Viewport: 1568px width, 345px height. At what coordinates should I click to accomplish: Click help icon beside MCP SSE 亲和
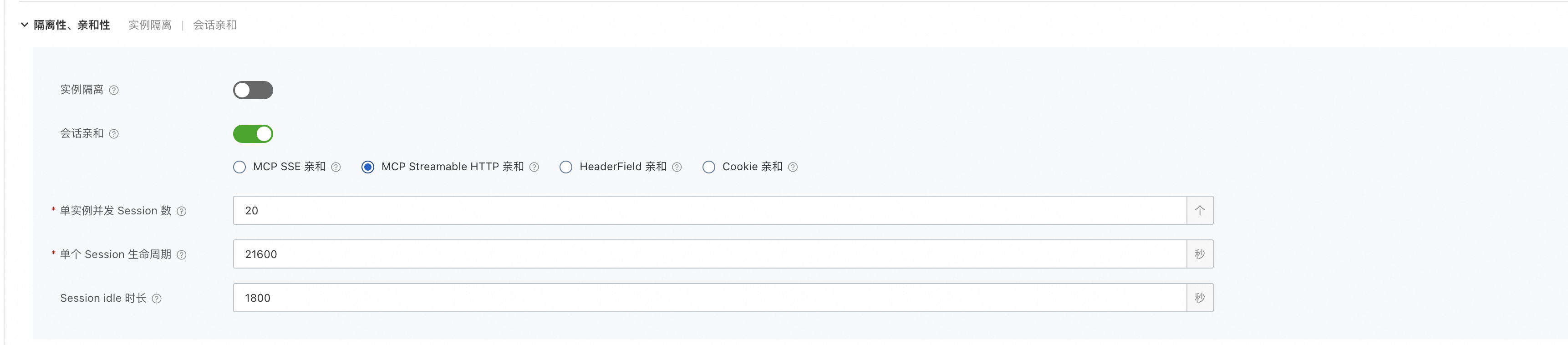point(336,167)
